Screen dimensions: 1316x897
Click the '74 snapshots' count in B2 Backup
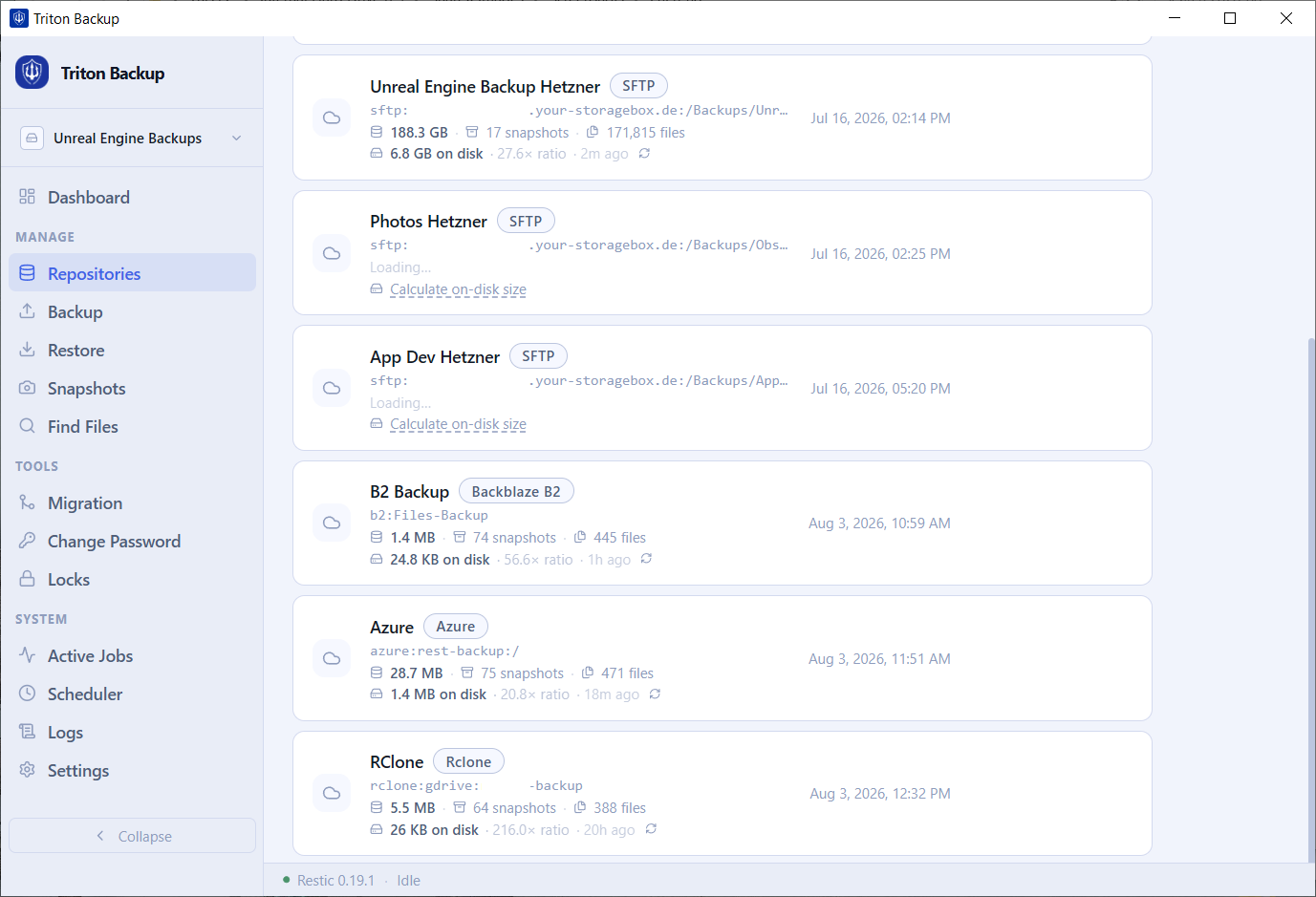click(x=514, y=538)
